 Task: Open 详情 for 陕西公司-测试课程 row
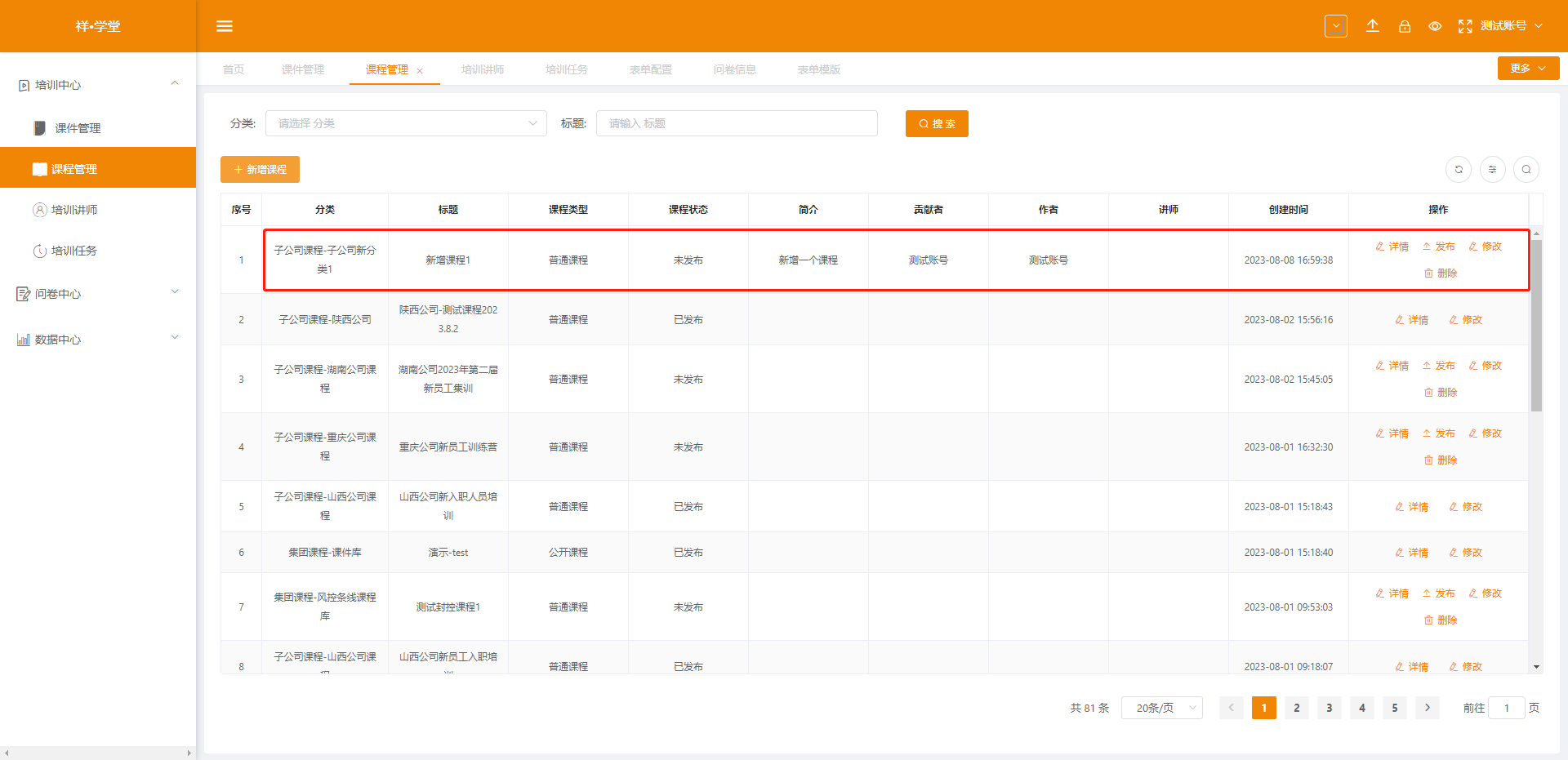[x=1412, y=320]
